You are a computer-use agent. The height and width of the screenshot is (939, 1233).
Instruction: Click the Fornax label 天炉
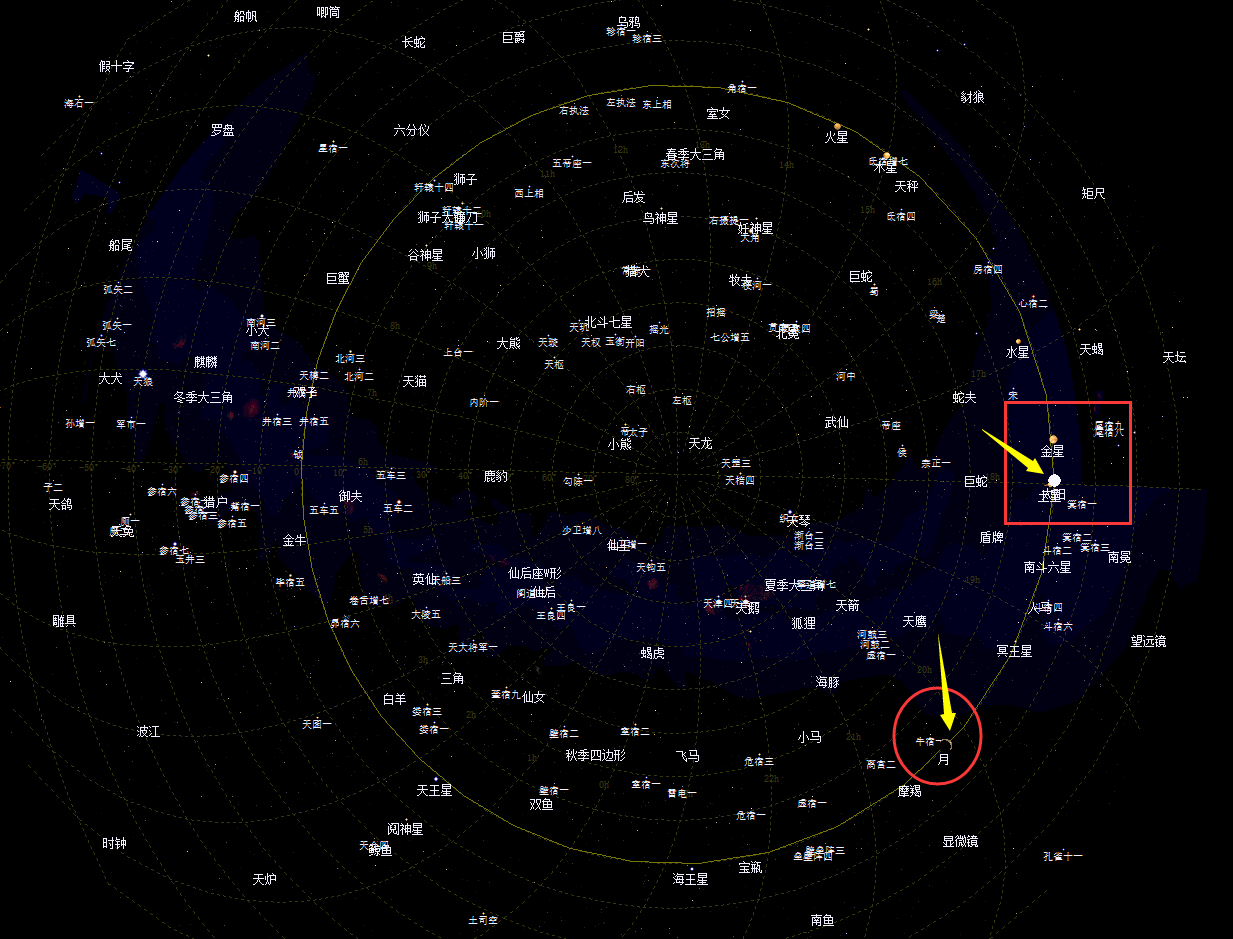pos(264,879)
